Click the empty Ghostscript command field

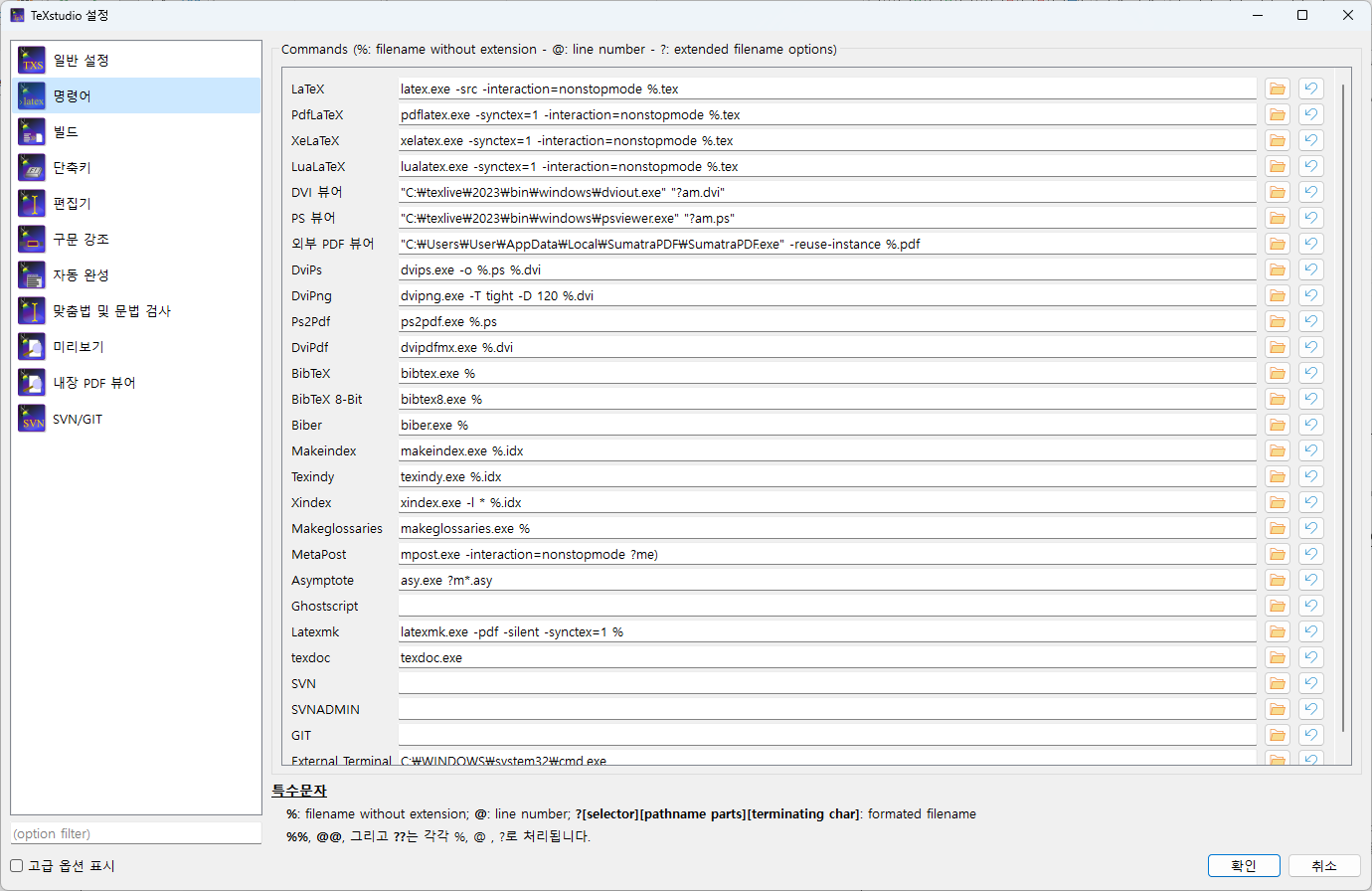(x=827, y=606)
